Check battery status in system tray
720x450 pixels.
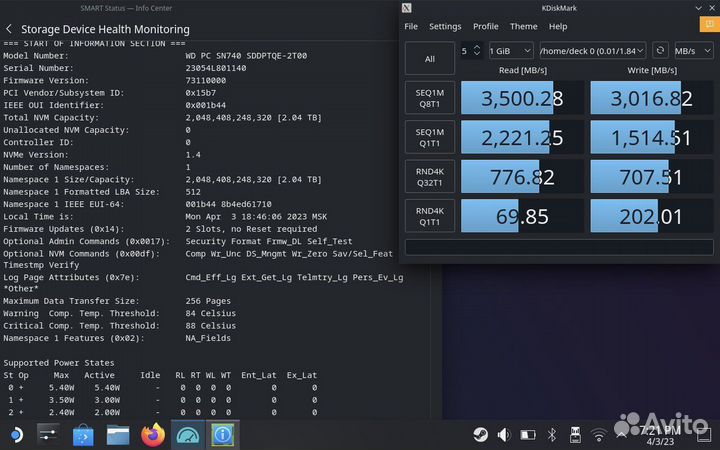pyautogui.click(x=528, y=434)
